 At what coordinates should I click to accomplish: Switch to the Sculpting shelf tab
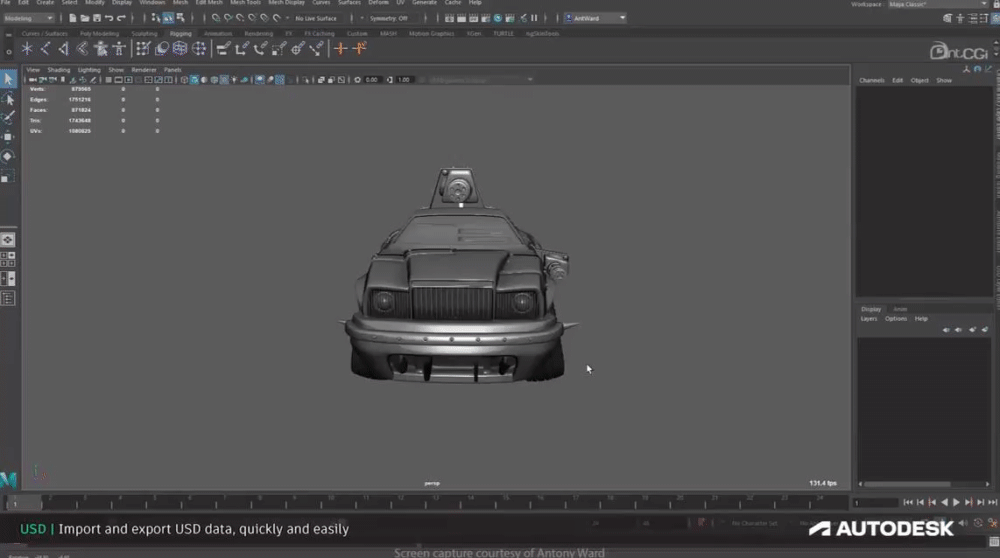pos(144,34)
